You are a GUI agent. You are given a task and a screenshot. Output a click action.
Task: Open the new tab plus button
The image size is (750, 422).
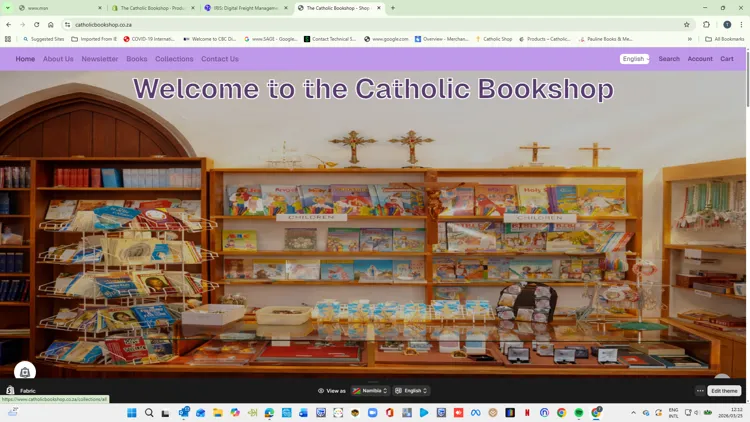tap(393, 8)
